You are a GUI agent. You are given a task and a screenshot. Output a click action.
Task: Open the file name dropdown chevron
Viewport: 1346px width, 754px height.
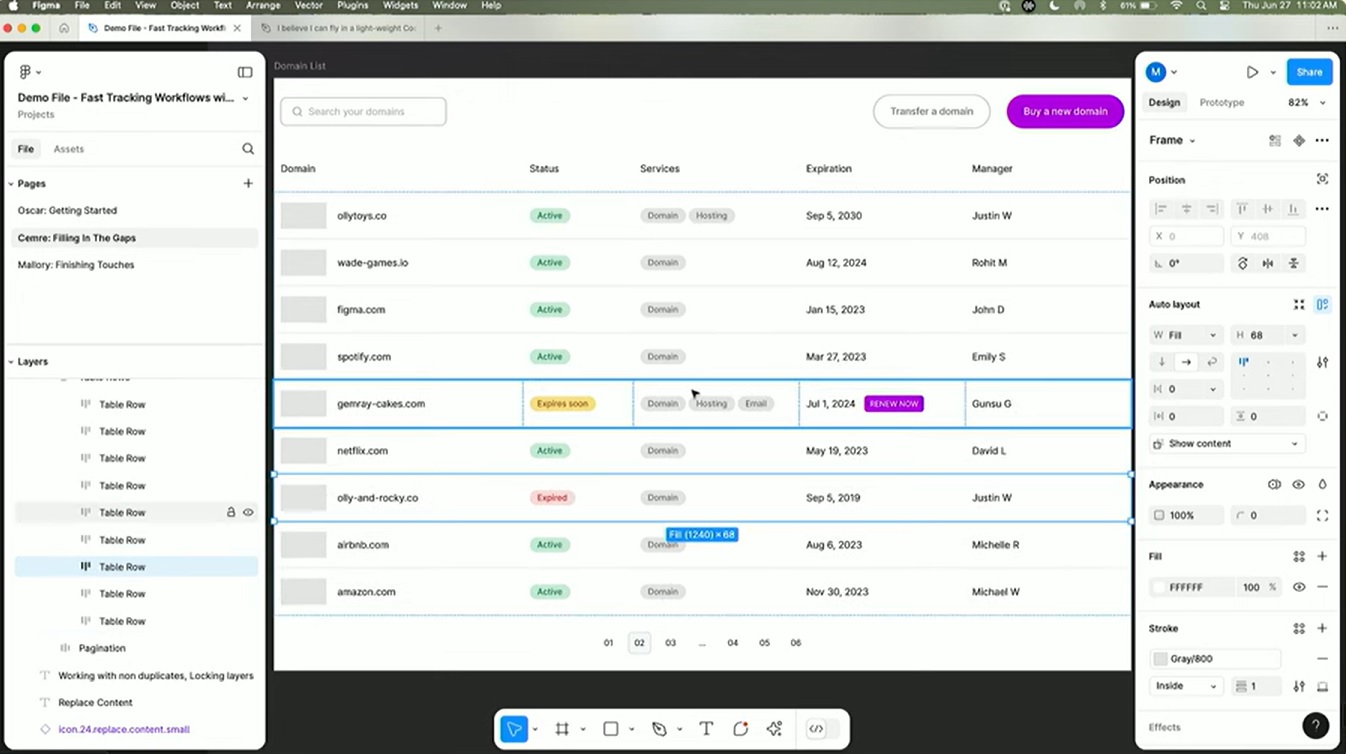246,98
